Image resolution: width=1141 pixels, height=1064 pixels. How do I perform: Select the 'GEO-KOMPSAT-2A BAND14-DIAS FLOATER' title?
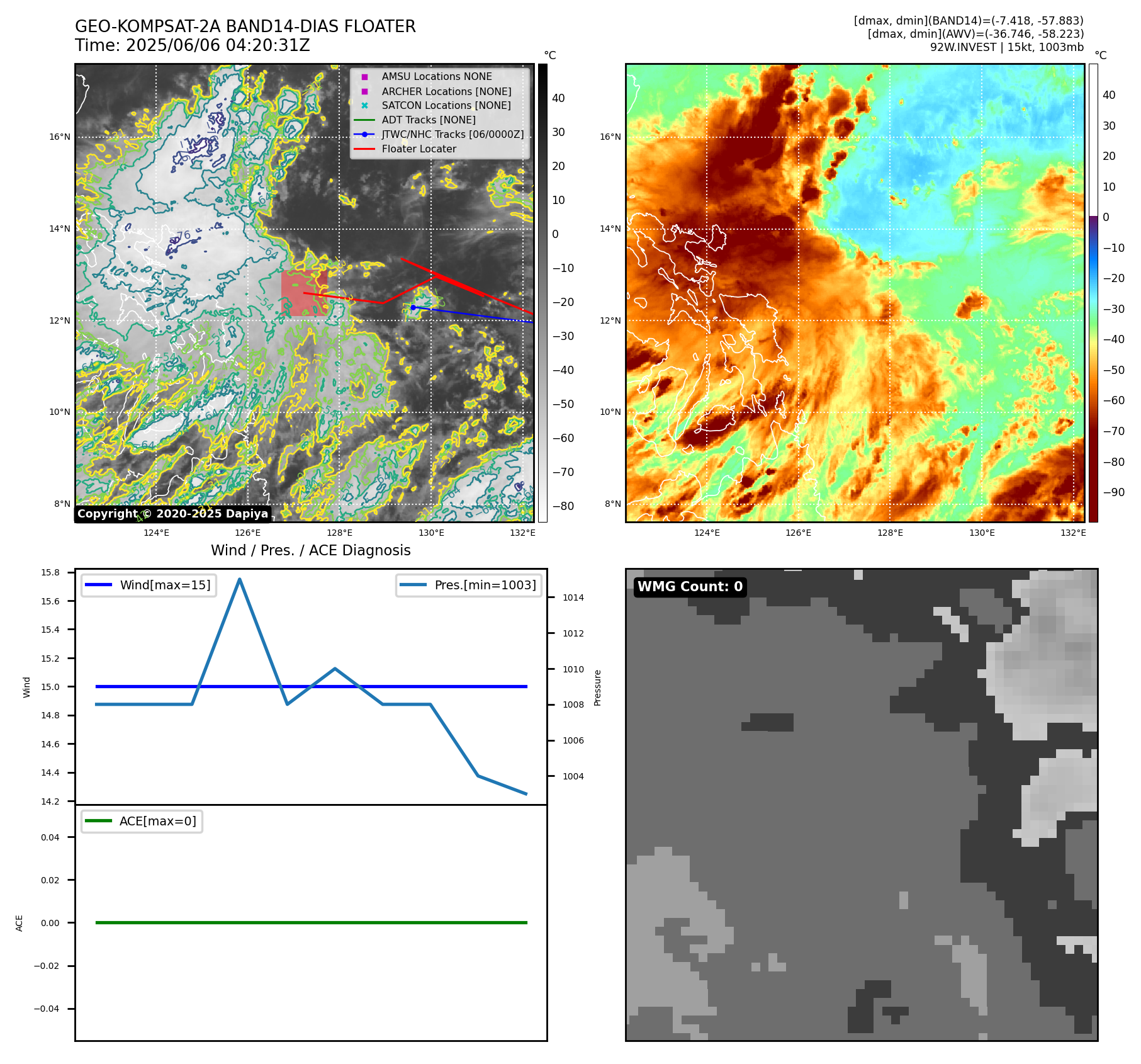click(x=245, y=26)
